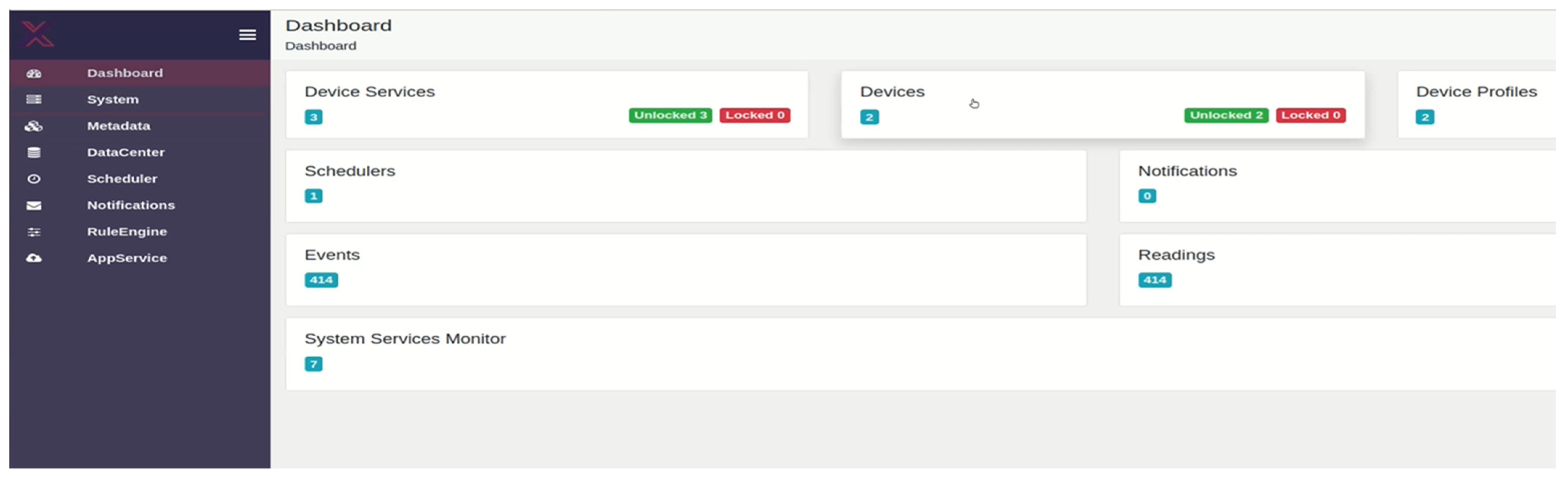Open the Metadata menu item
1568x479 pixels.
point(118,126)
